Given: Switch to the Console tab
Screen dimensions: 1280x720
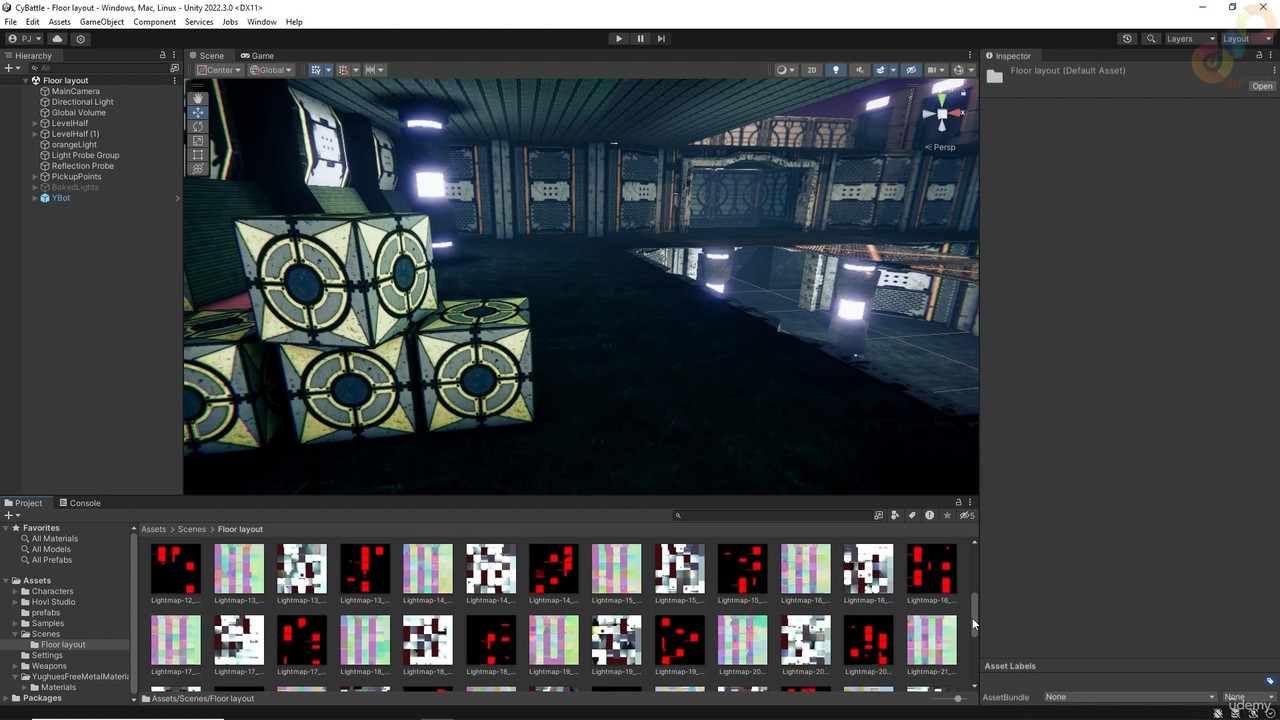Looking at the screenshot, I should 78,503.
